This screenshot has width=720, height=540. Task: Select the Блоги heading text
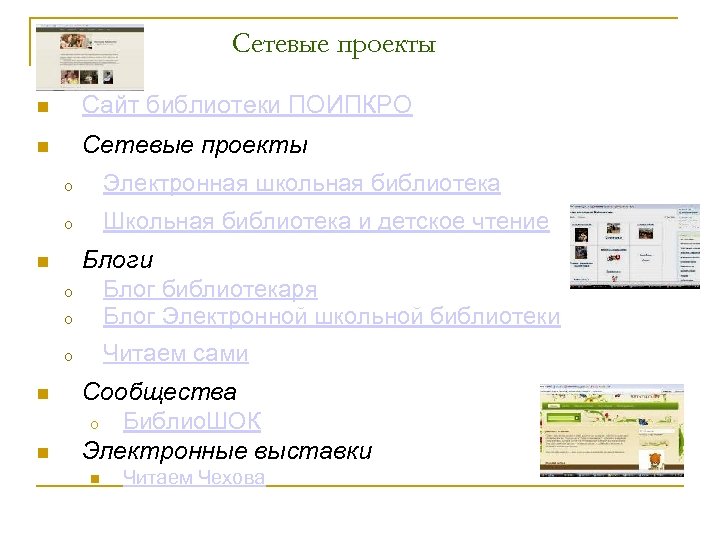point(118,260)
